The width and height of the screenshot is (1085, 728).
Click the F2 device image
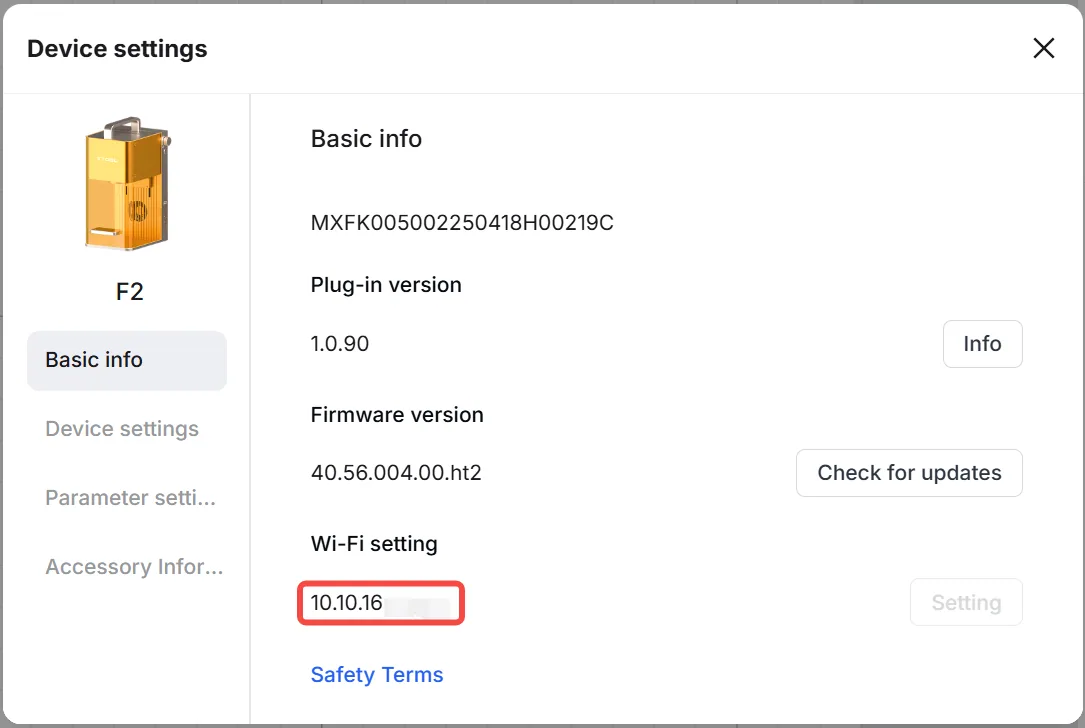coord(128,183)
